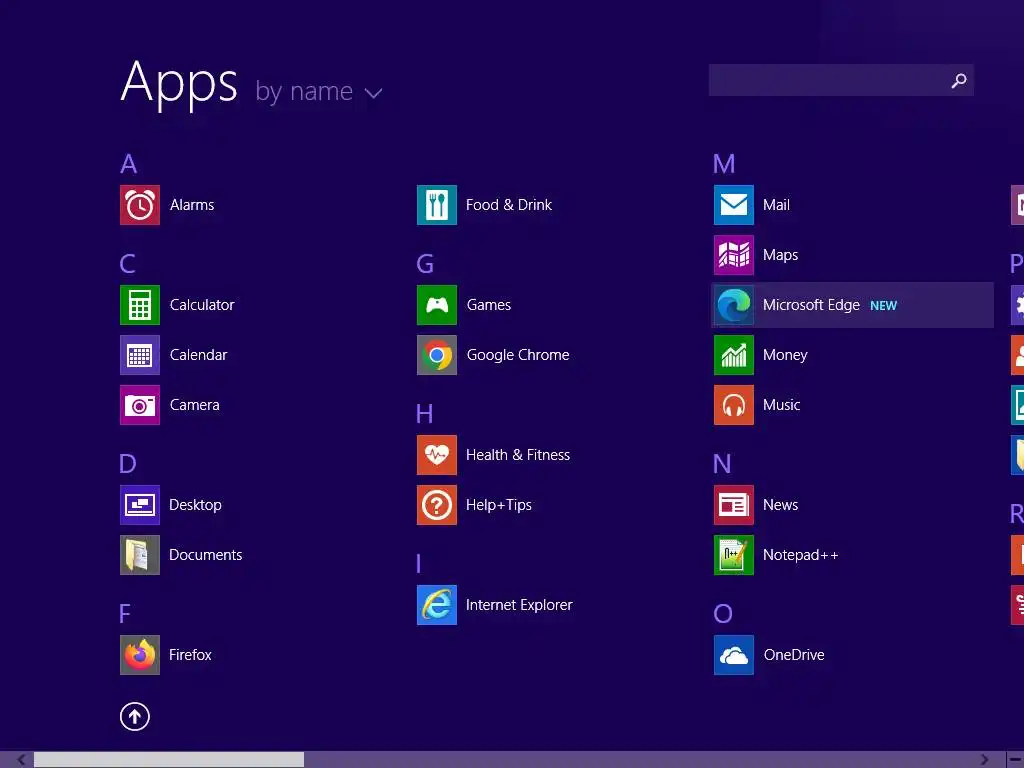Click the NEW badge beside Microsoft Edge

coord(884,306)
